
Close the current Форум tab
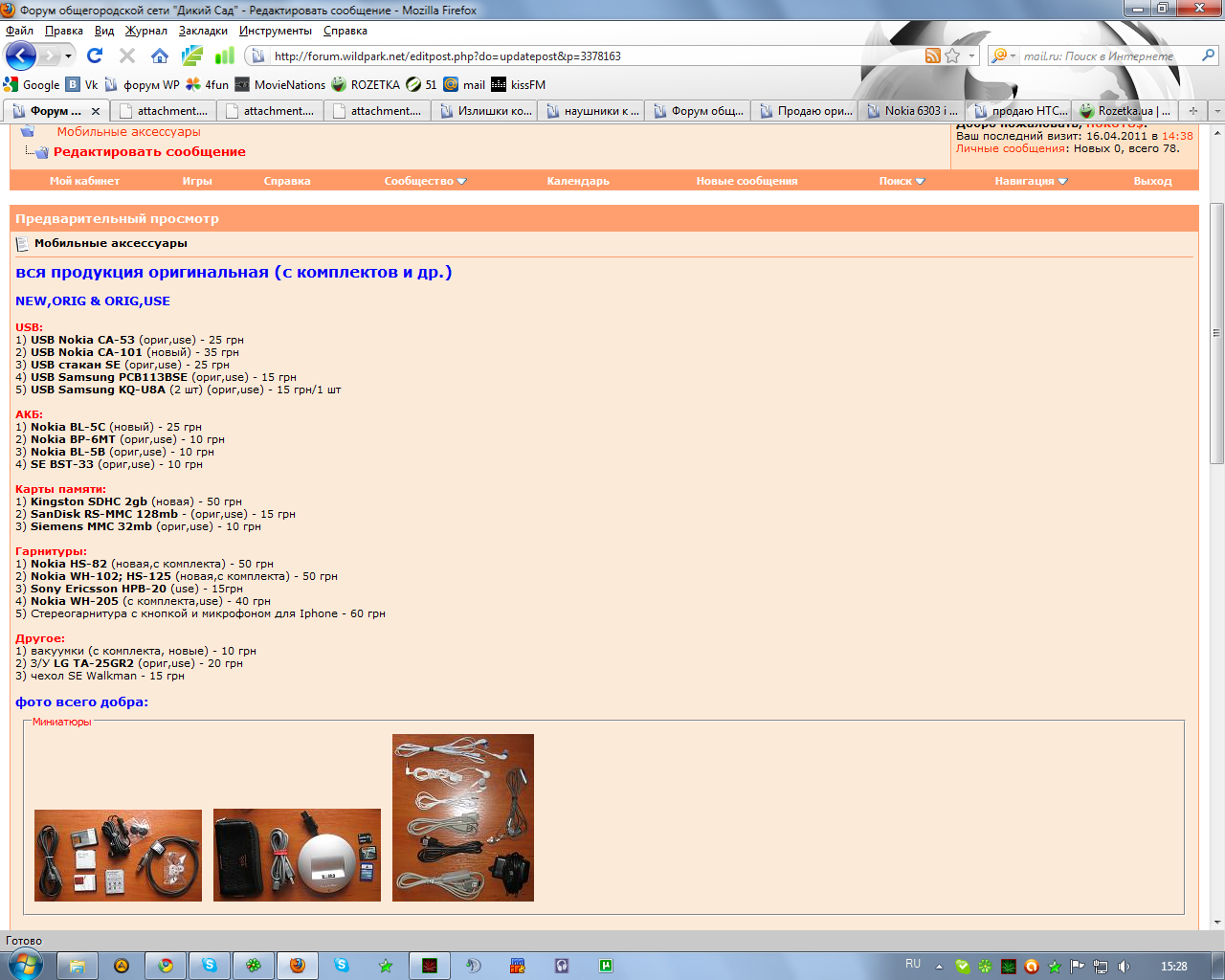point(96,111)
